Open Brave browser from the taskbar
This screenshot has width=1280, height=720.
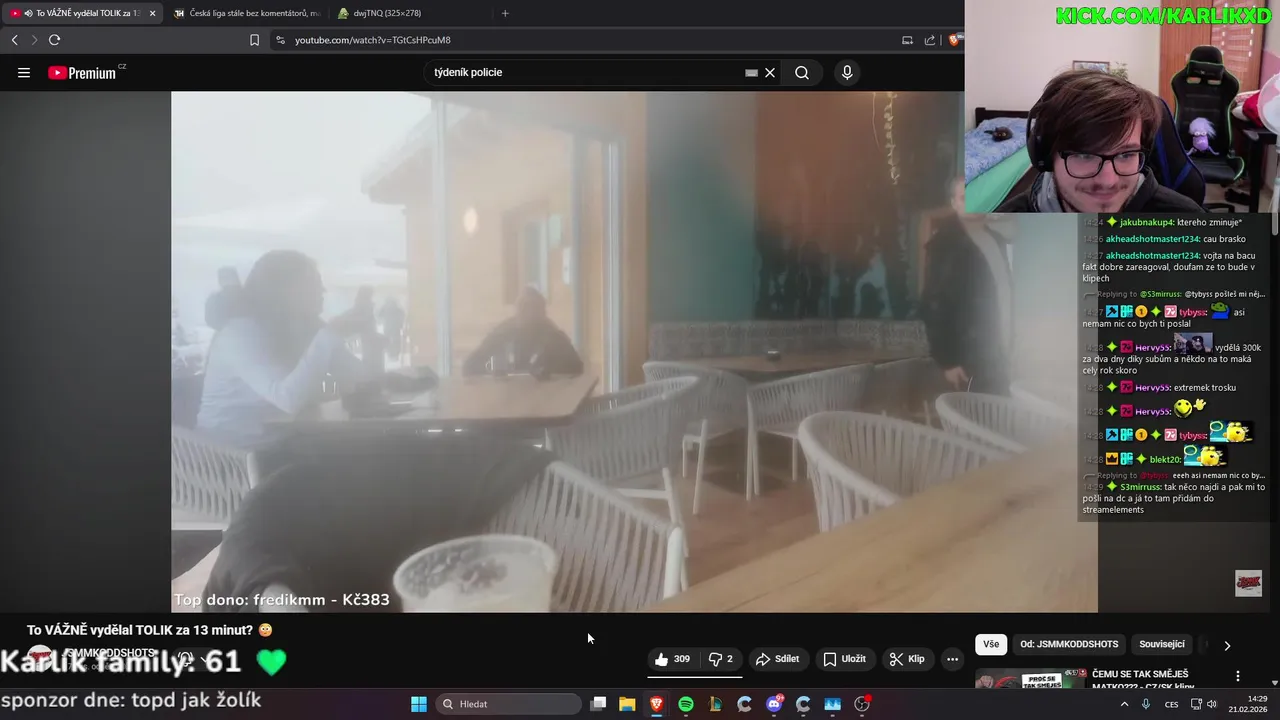[x=656, y=704]
